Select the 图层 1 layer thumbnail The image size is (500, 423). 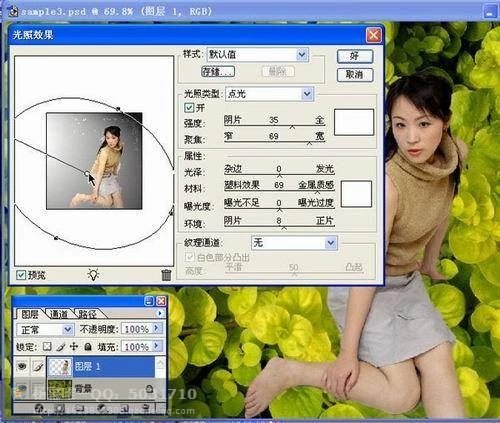(60, 366)
